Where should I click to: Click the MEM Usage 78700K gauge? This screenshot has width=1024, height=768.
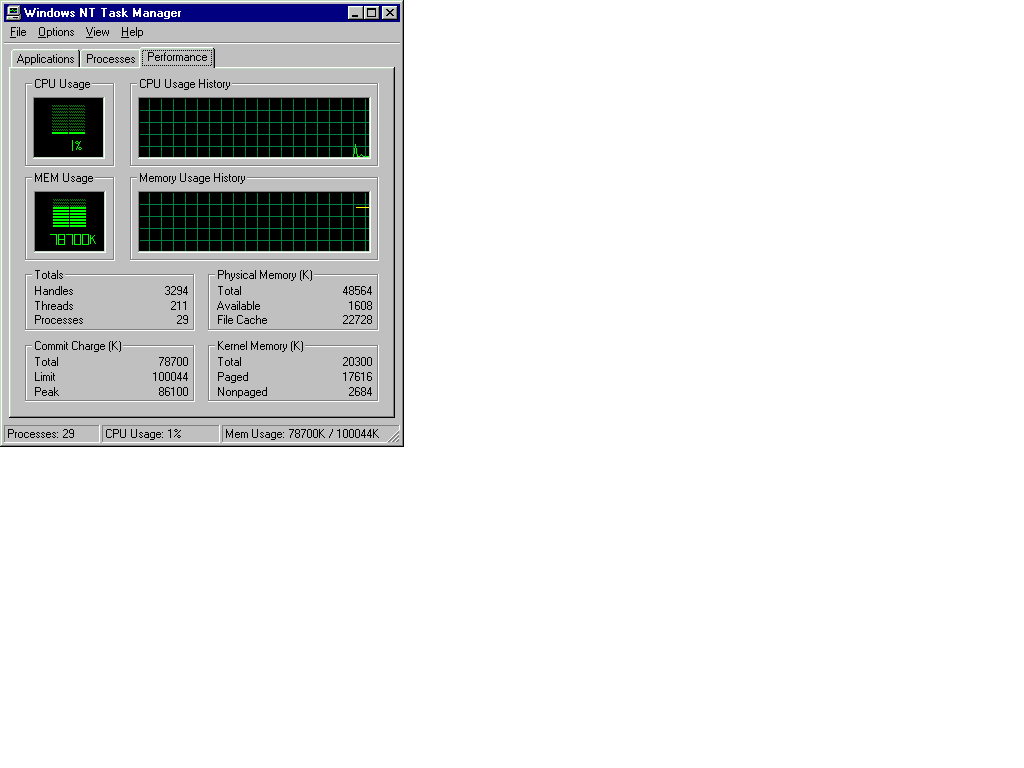click(x=69, y=221)
